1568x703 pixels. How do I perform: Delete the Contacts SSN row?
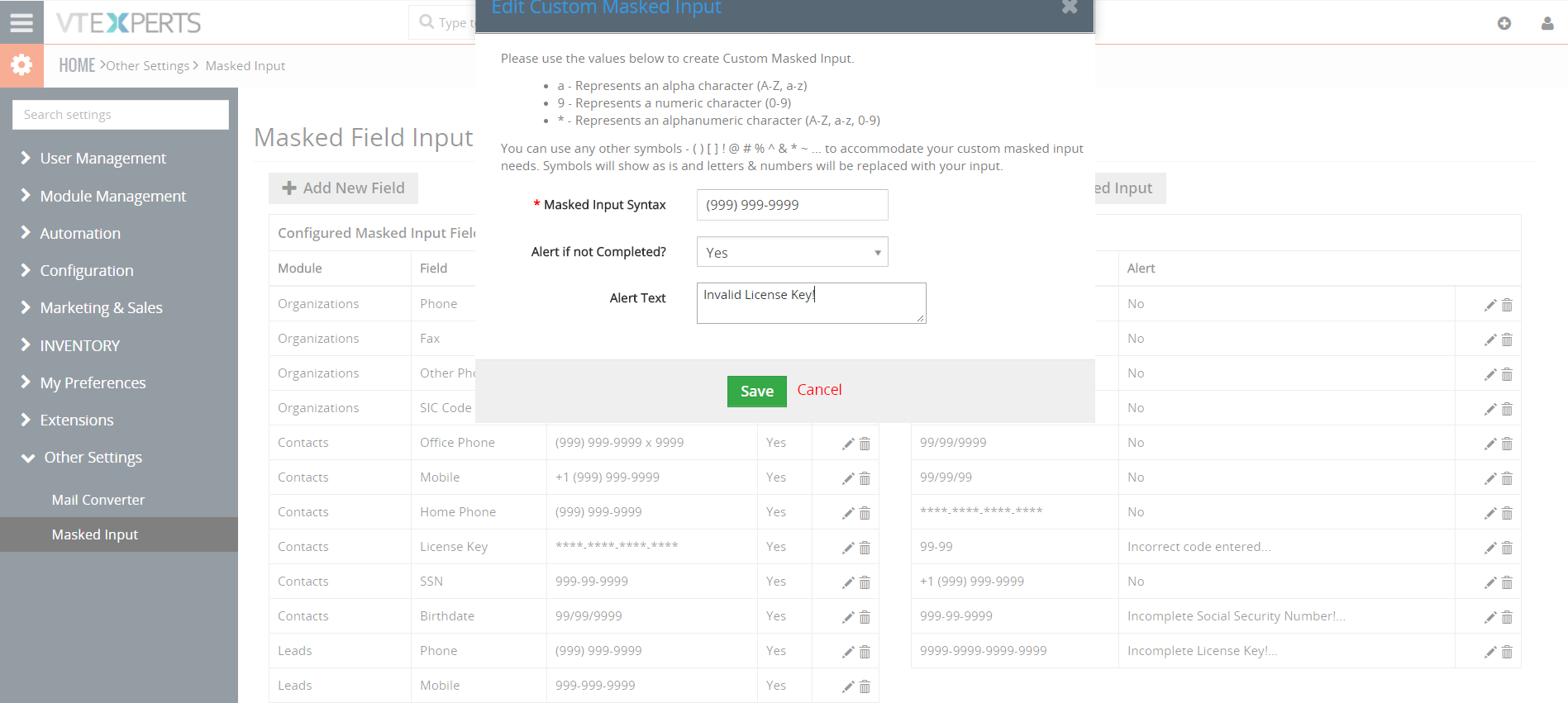pyautogui.click(x=865, y=582)
